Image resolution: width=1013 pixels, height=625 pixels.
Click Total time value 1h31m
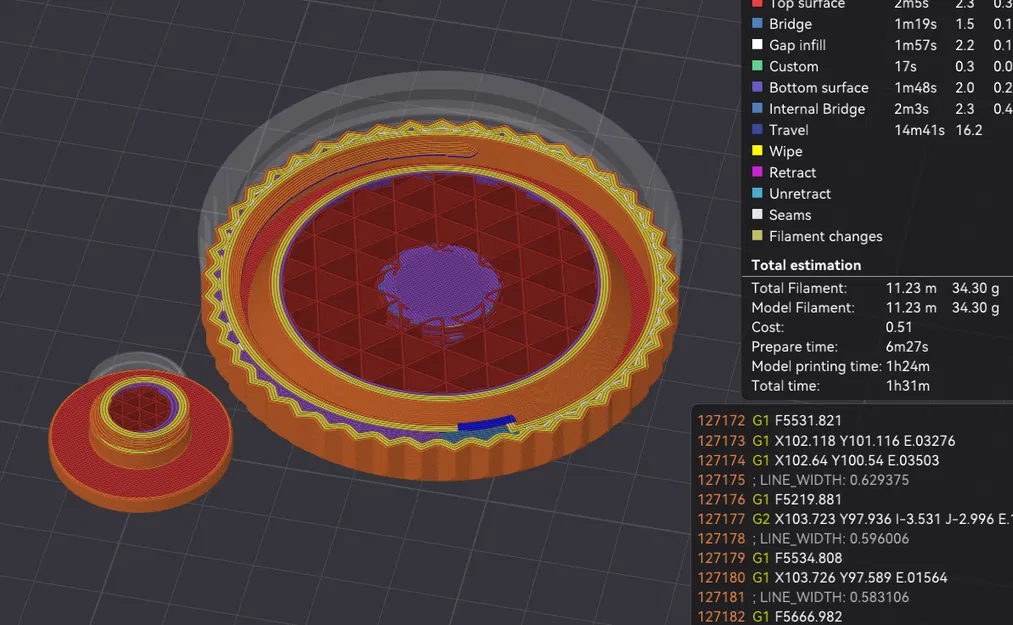pyautogui.click(x=908, y=386)
